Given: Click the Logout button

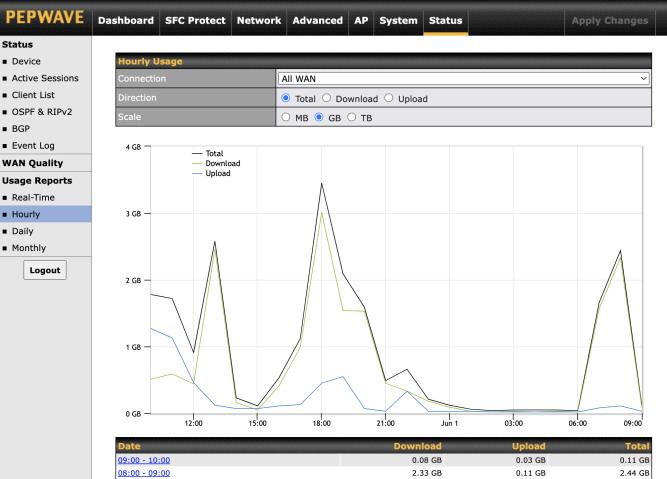Looking at the screenshot, I should click(45, 270).
